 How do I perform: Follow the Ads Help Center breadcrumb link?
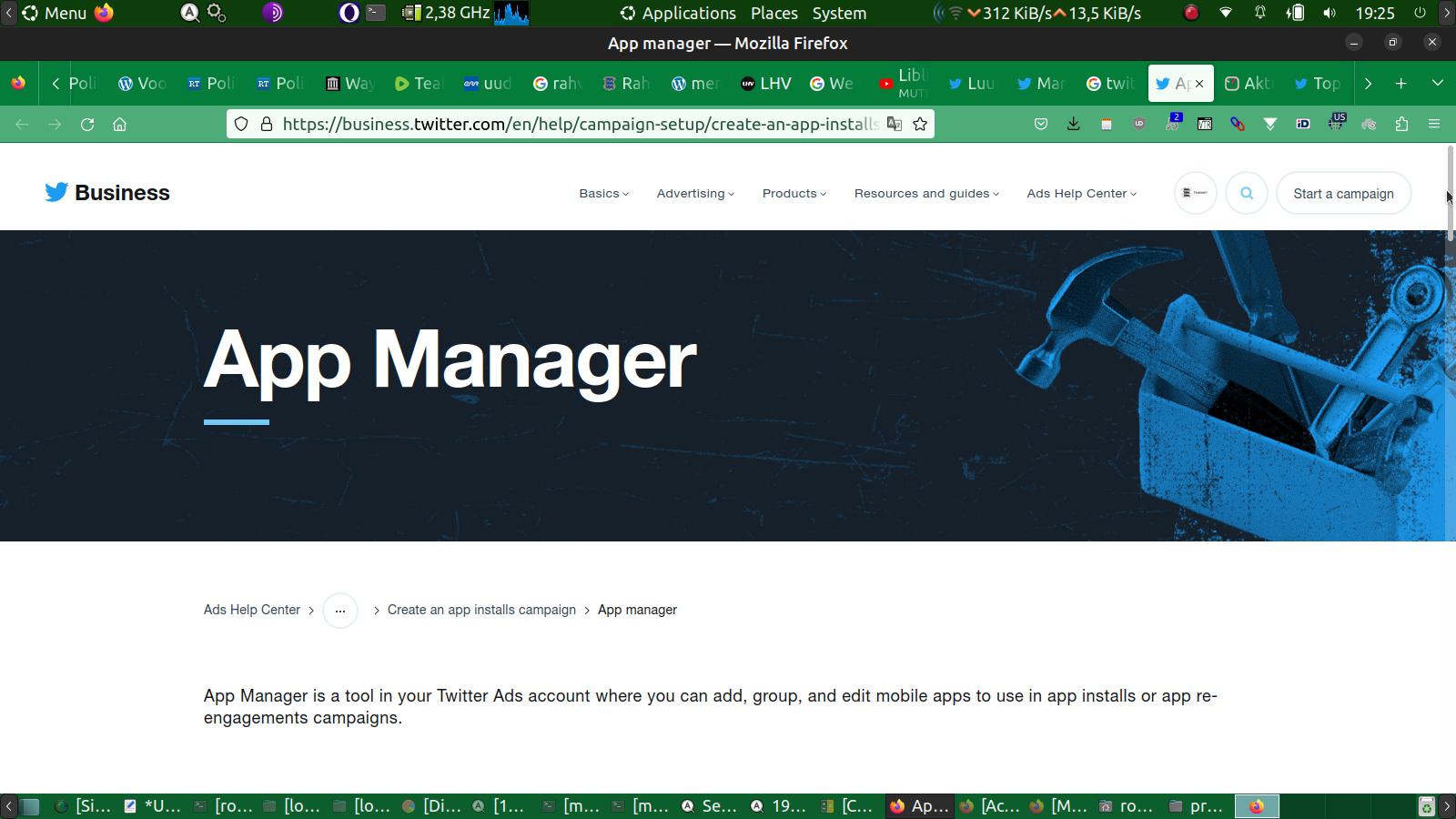(x=252, y=610)
